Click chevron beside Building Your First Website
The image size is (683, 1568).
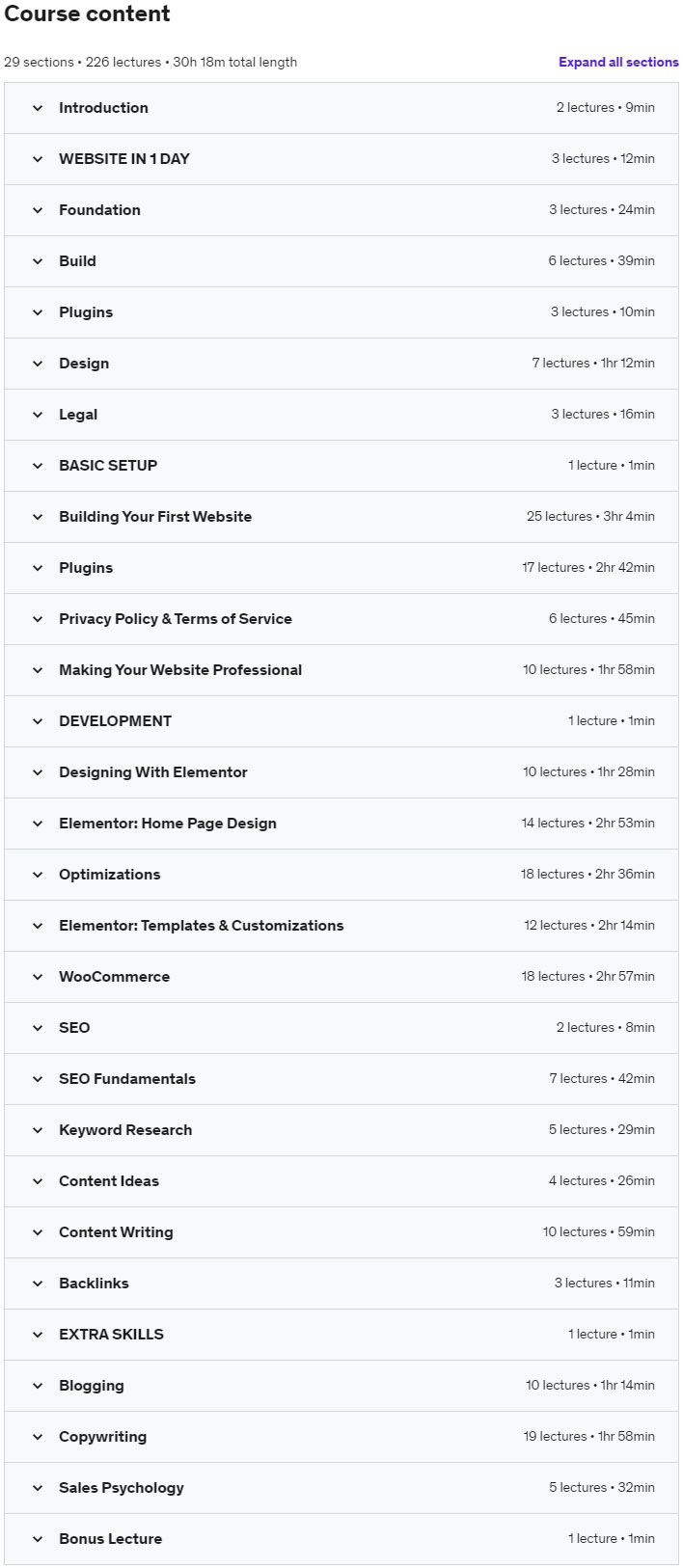[38, 517]
